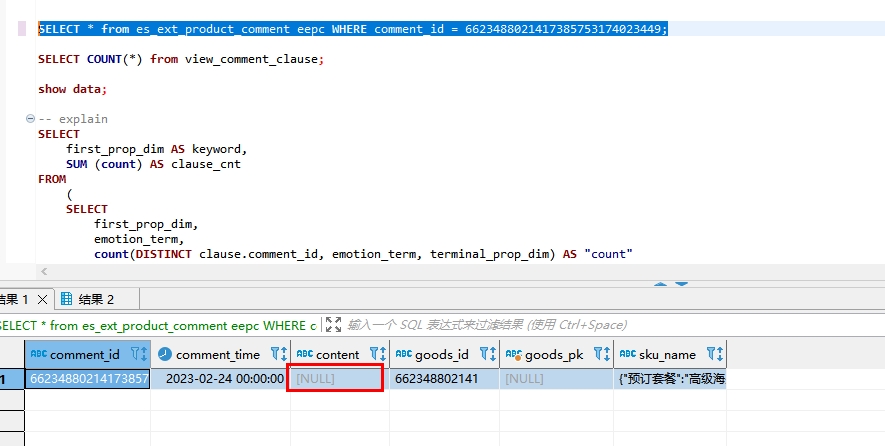Select the comment_time column header
The width and height of the screenshot is (885, 446).
click(x=221, y=354)
